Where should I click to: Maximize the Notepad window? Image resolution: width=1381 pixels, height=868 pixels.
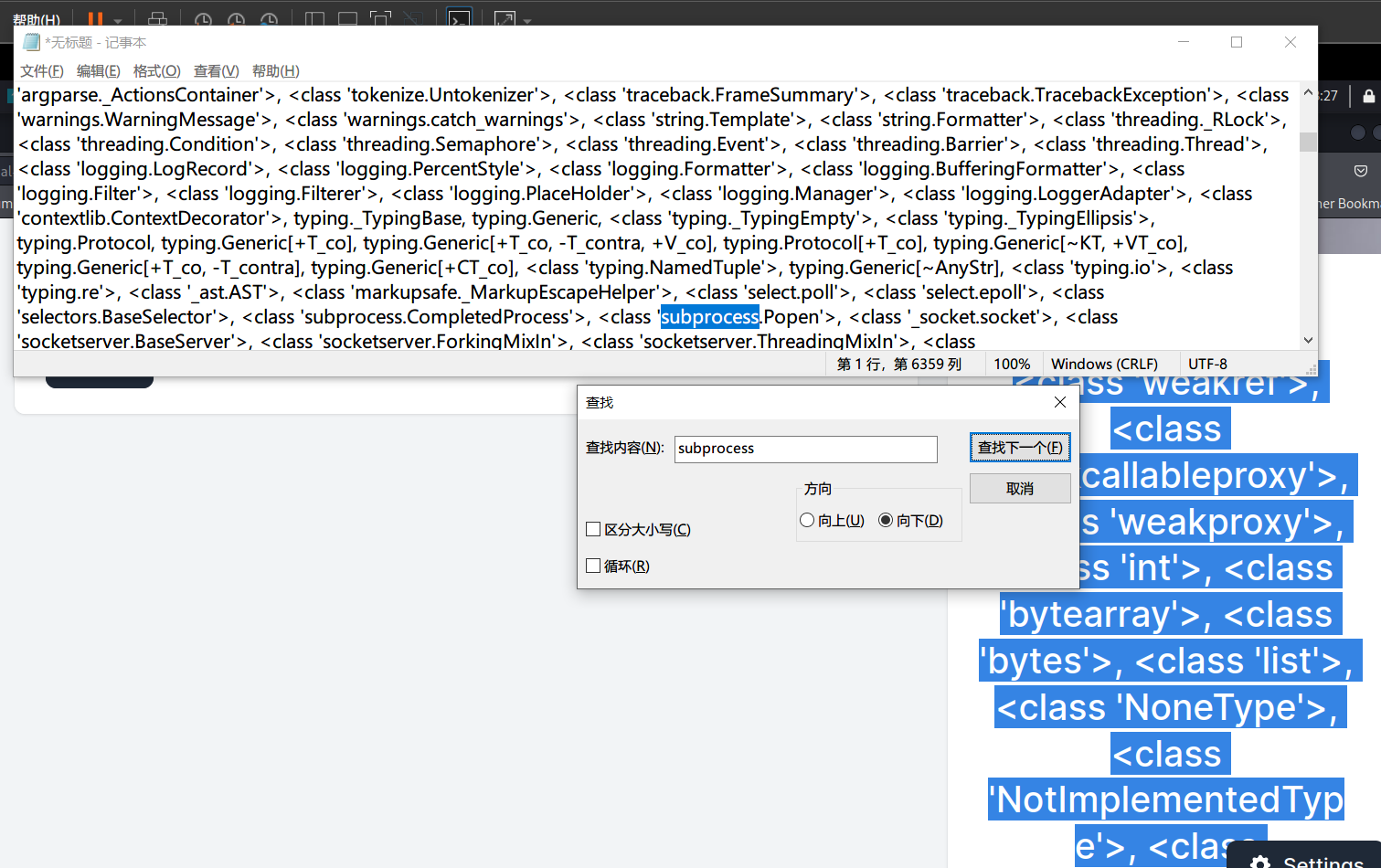[1237, 42]
